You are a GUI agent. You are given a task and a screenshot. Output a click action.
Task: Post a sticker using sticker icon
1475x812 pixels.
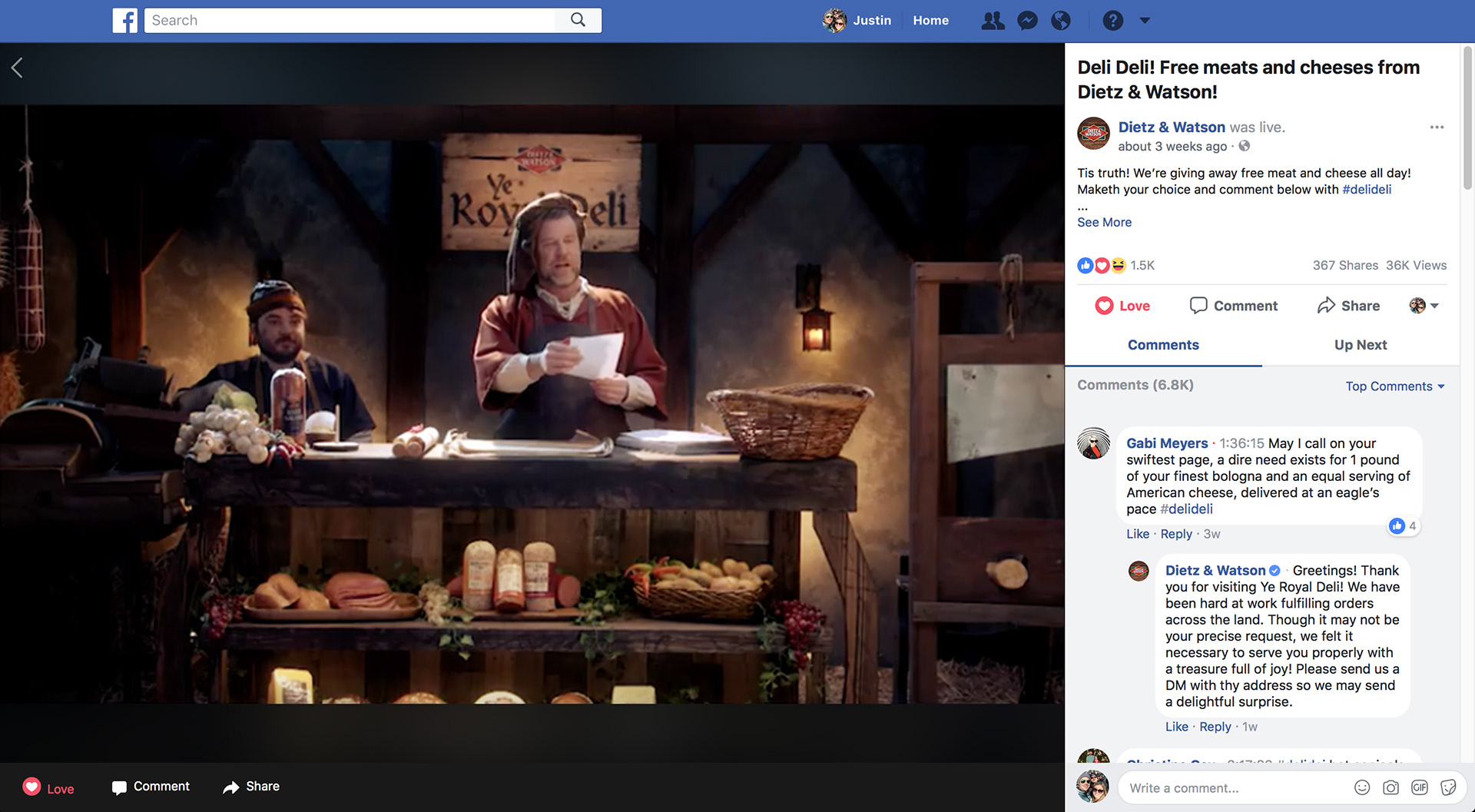point(1448,787)
